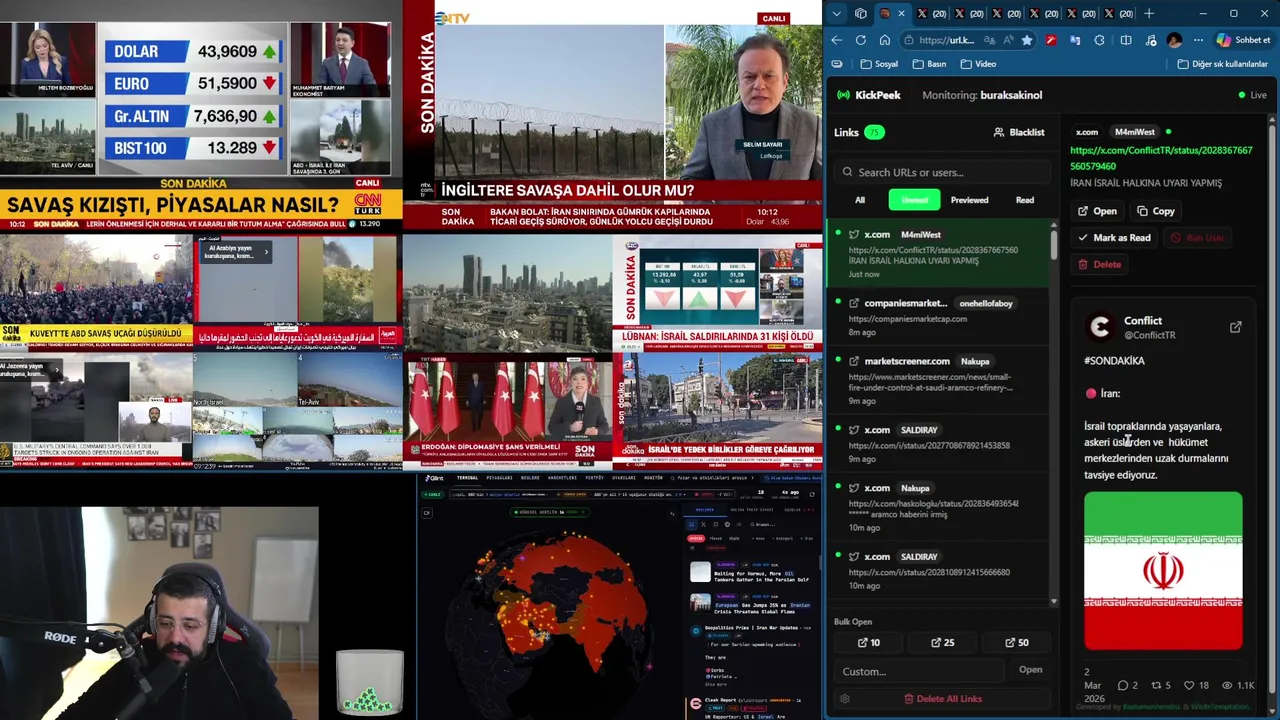Viewport: 1280px width, 720px height.
Task: Open the media control music-note icon
Action: click(x=1150, y=40)
